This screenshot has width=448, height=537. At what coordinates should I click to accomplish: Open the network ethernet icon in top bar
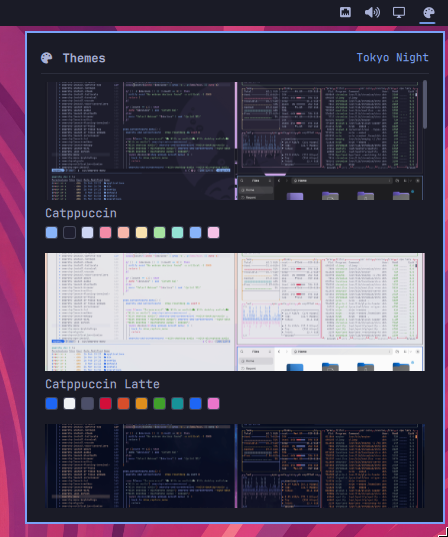pos(345,13)
